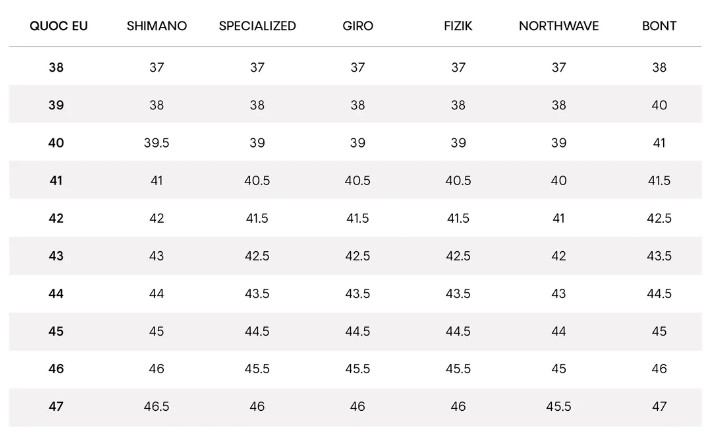Select the GIRO column header

tap(358, 26)
